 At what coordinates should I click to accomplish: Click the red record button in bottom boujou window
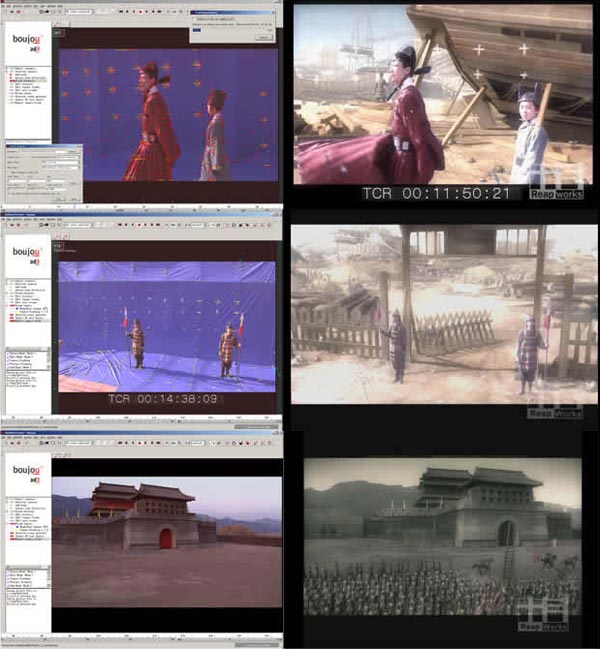(139, 443)
